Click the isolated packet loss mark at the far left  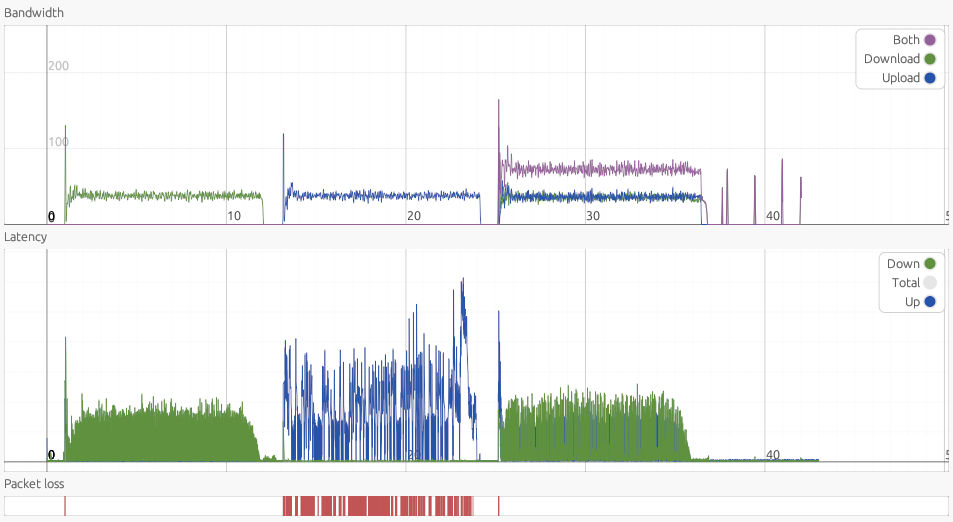(x=65, y=506)
